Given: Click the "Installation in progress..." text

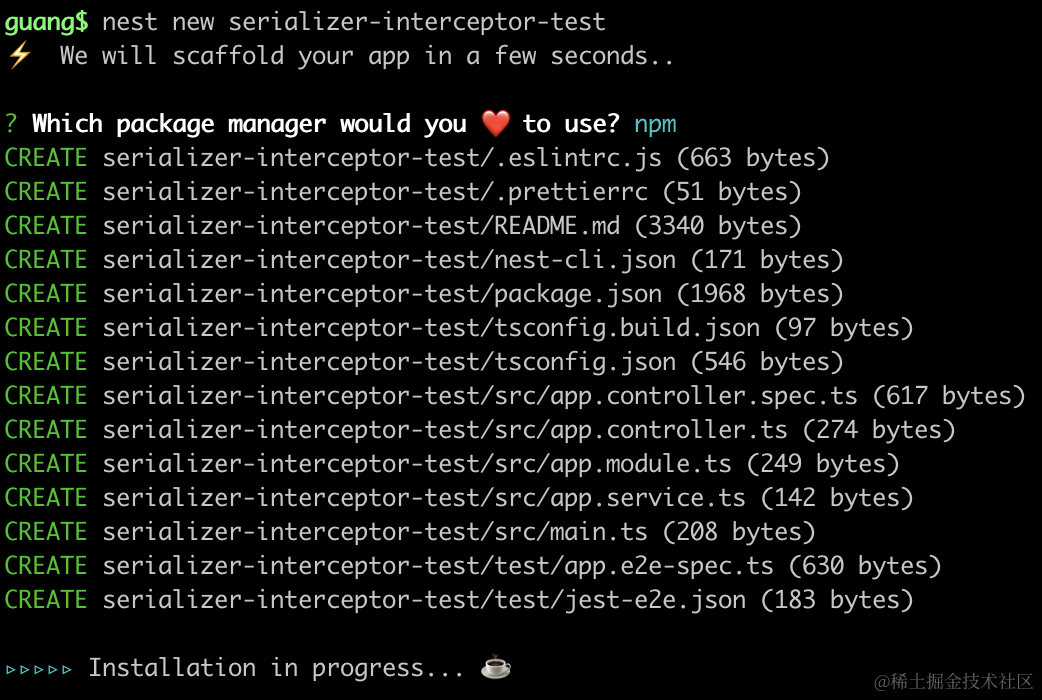Looking at the screenshot, I should click(x=276, y=668).
